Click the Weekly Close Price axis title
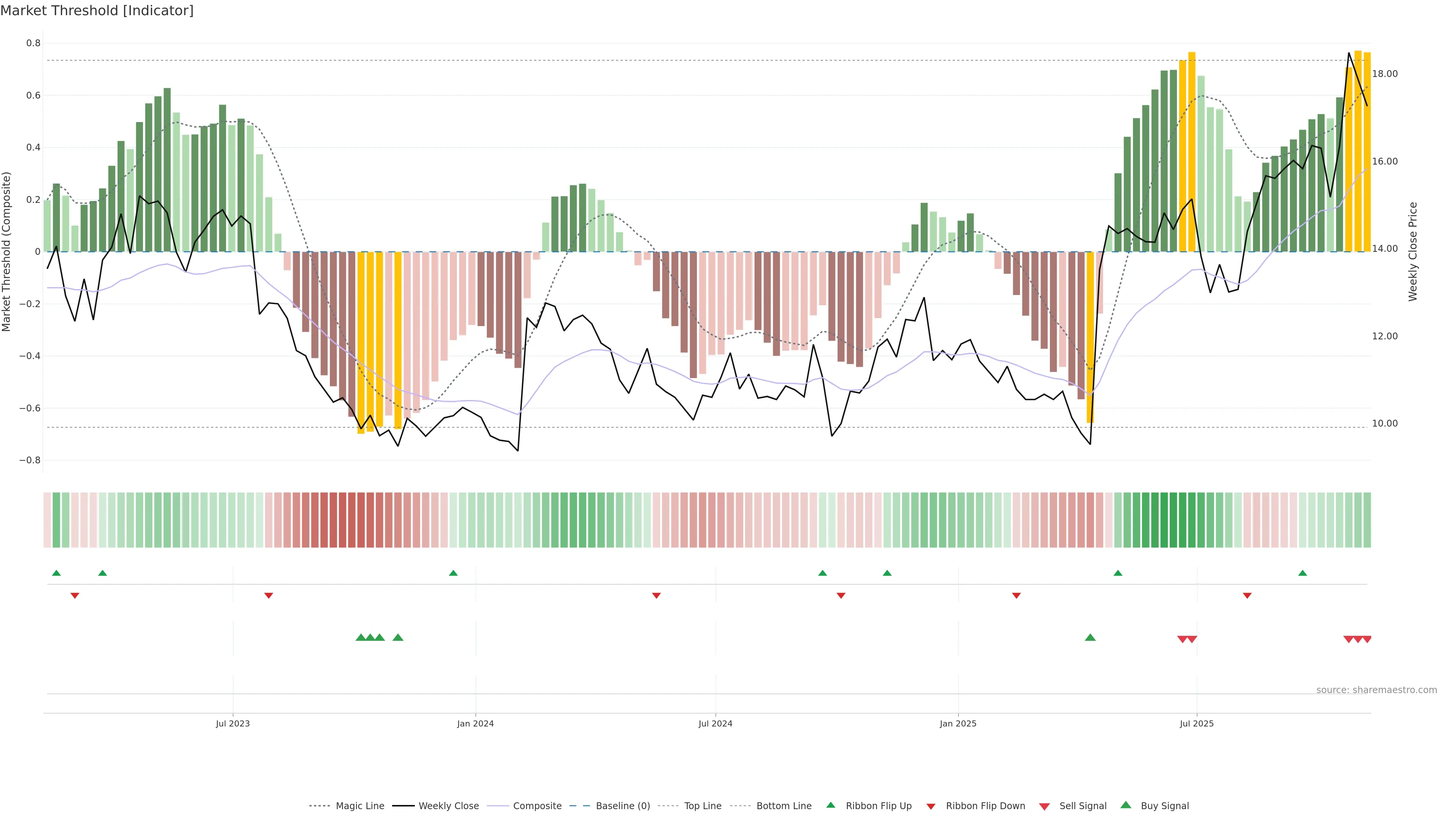Image resolution: width=1456 pixels, height=819 pixels. point(1413,251)
